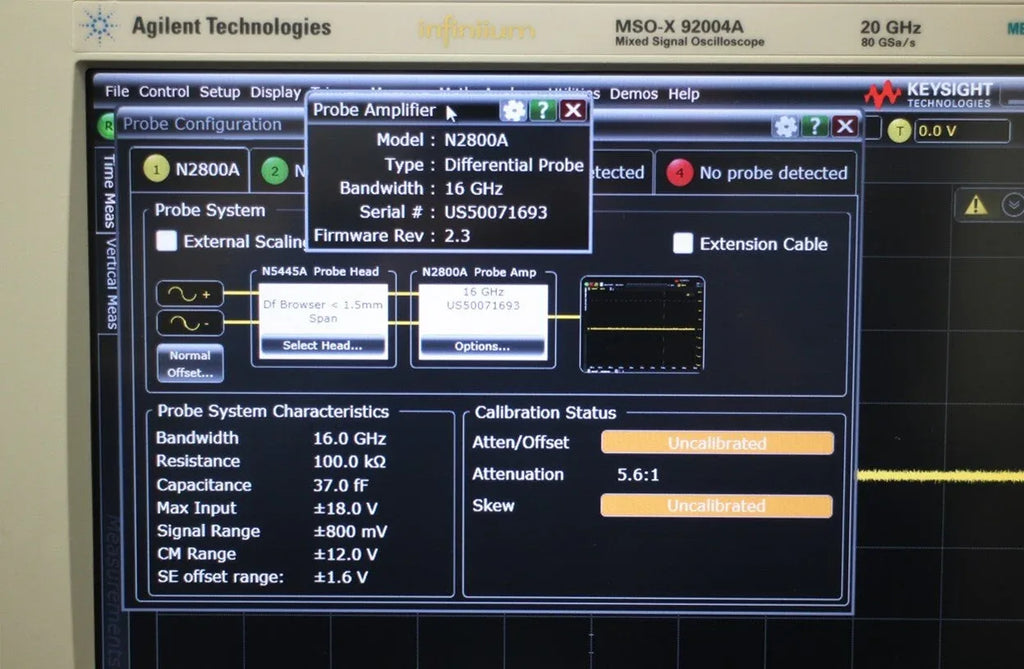Click Atten/Offset Uncalibrated button
Viewport: 1024px width, 669px height.
tap(717, 443)
